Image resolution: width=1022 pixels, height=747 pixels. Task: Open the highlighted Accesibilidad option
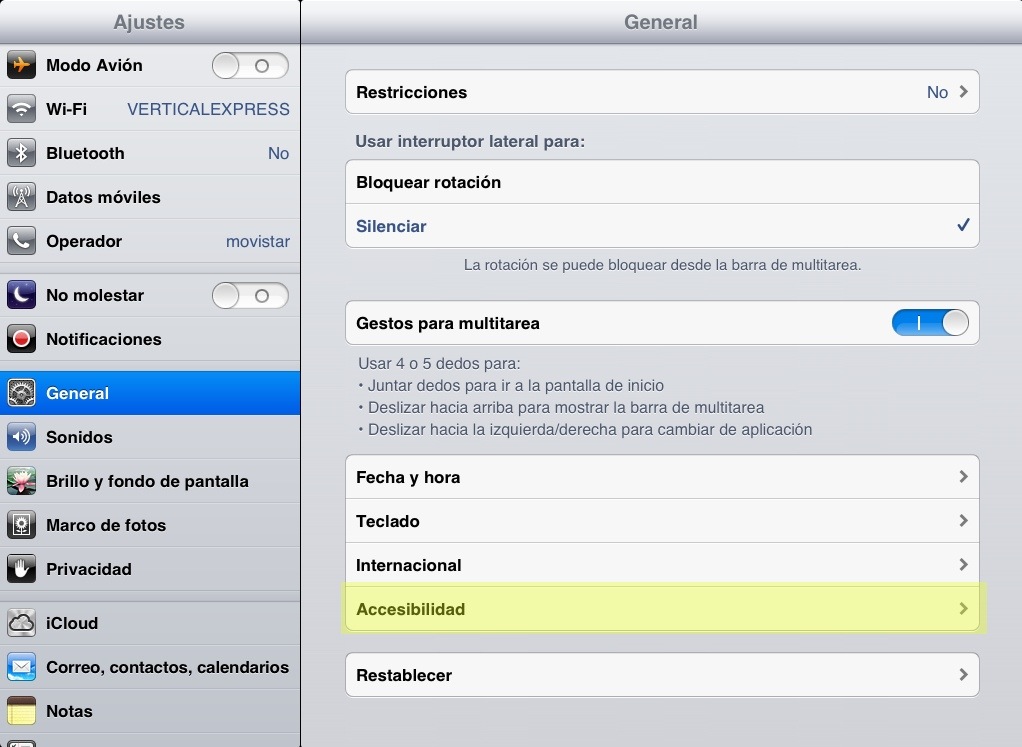(660, 609)
